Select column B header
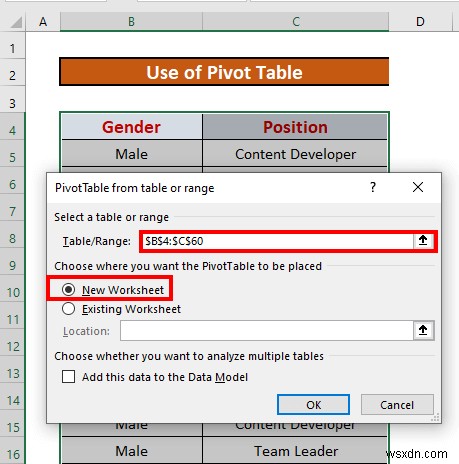 tap(131, 22)
